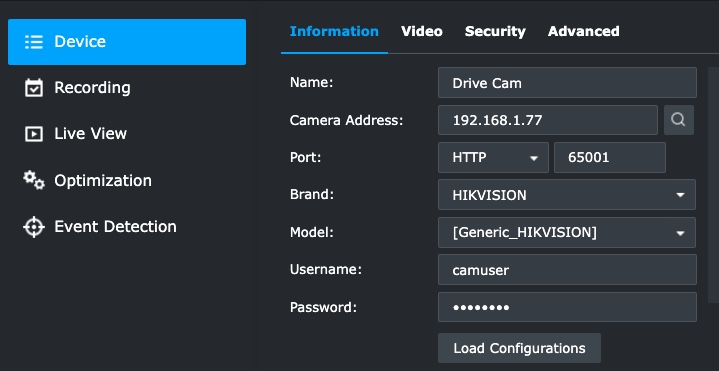Click the Camera Address field
This screenshot has width=719, height=371.
click(548, 120)
